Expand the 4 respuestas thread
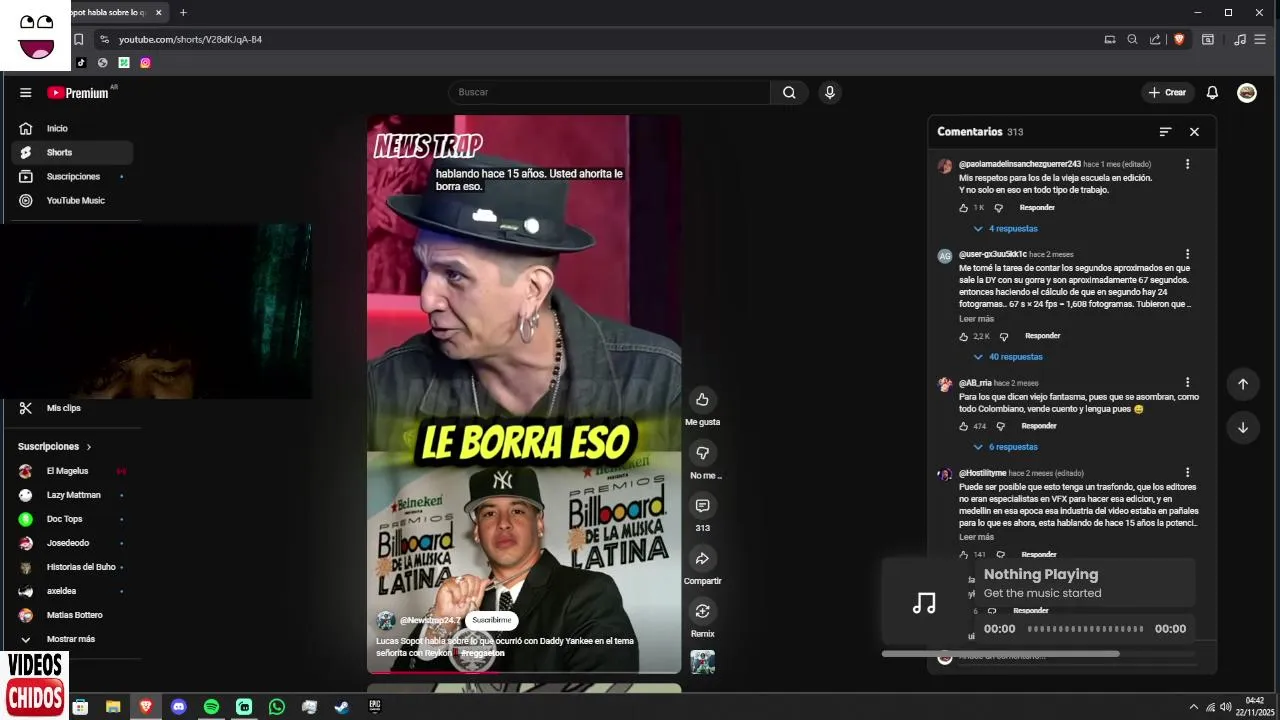1280x720 pixels. (x=1005, y=229)
